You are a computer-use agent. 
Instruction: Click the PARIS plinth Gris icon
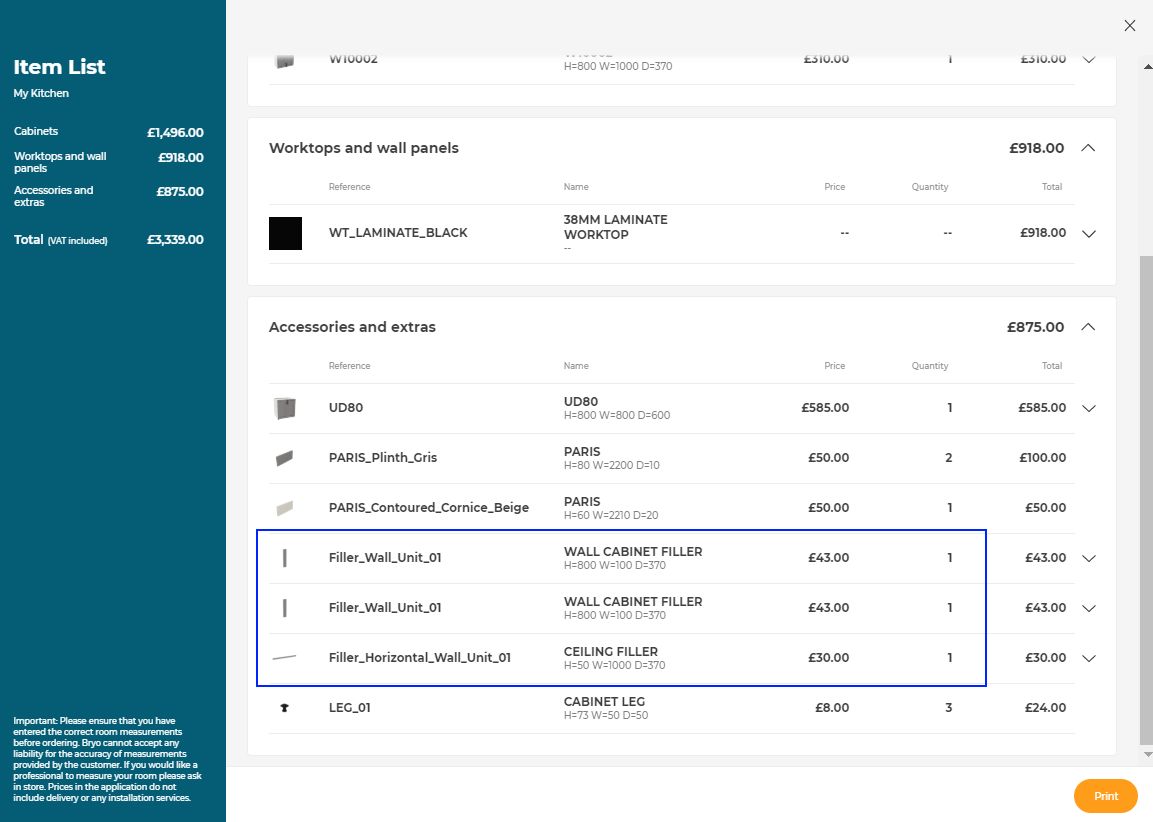click(x=285, y=458)
